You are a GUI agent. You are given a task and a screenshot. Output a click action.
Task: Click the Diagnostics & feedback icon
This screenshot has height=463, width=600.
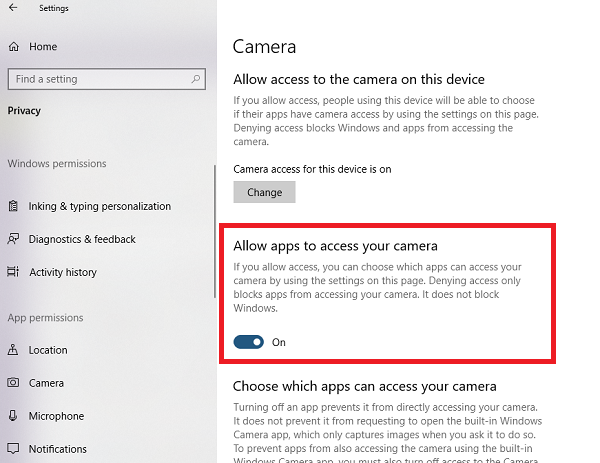(x=13, y=239)
